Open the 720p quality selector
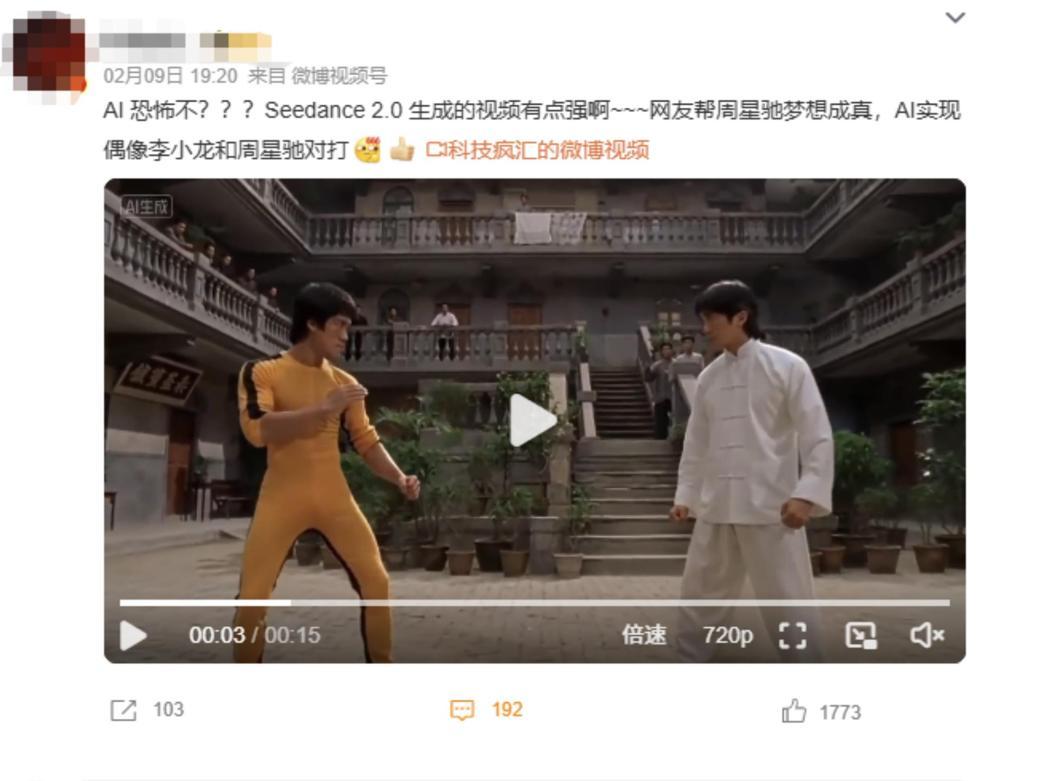Screen dimensions: 1049x781 [728, 634]
